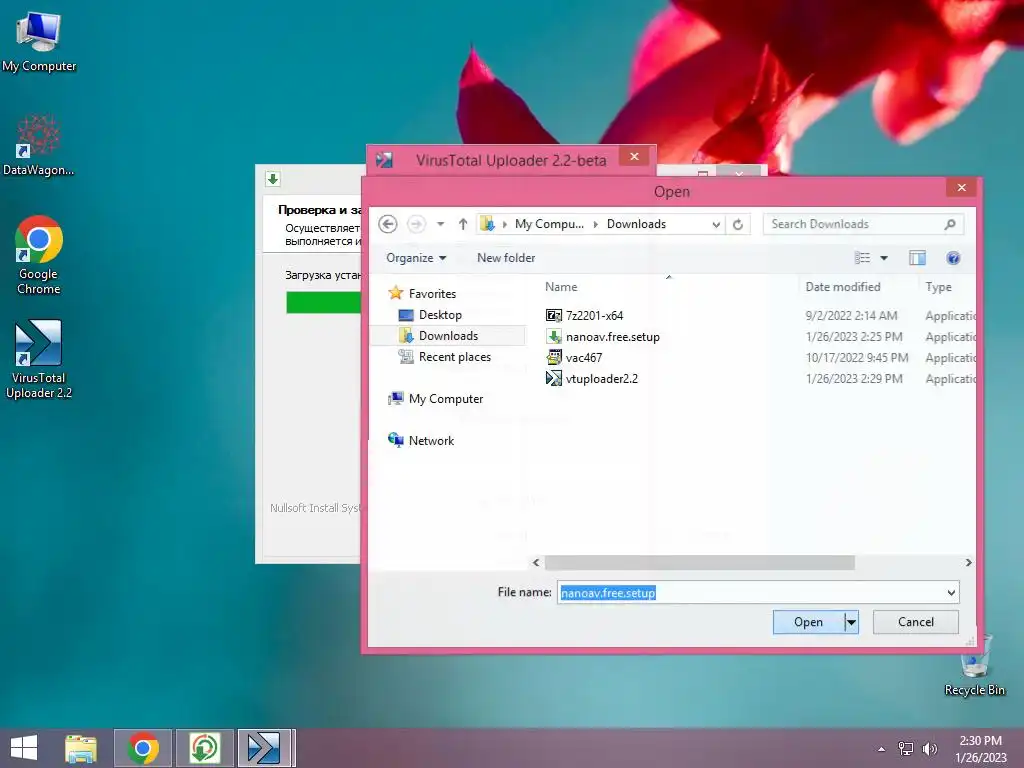
Task: Open the recent locations dropdown arrow
Action: point(441,224)
